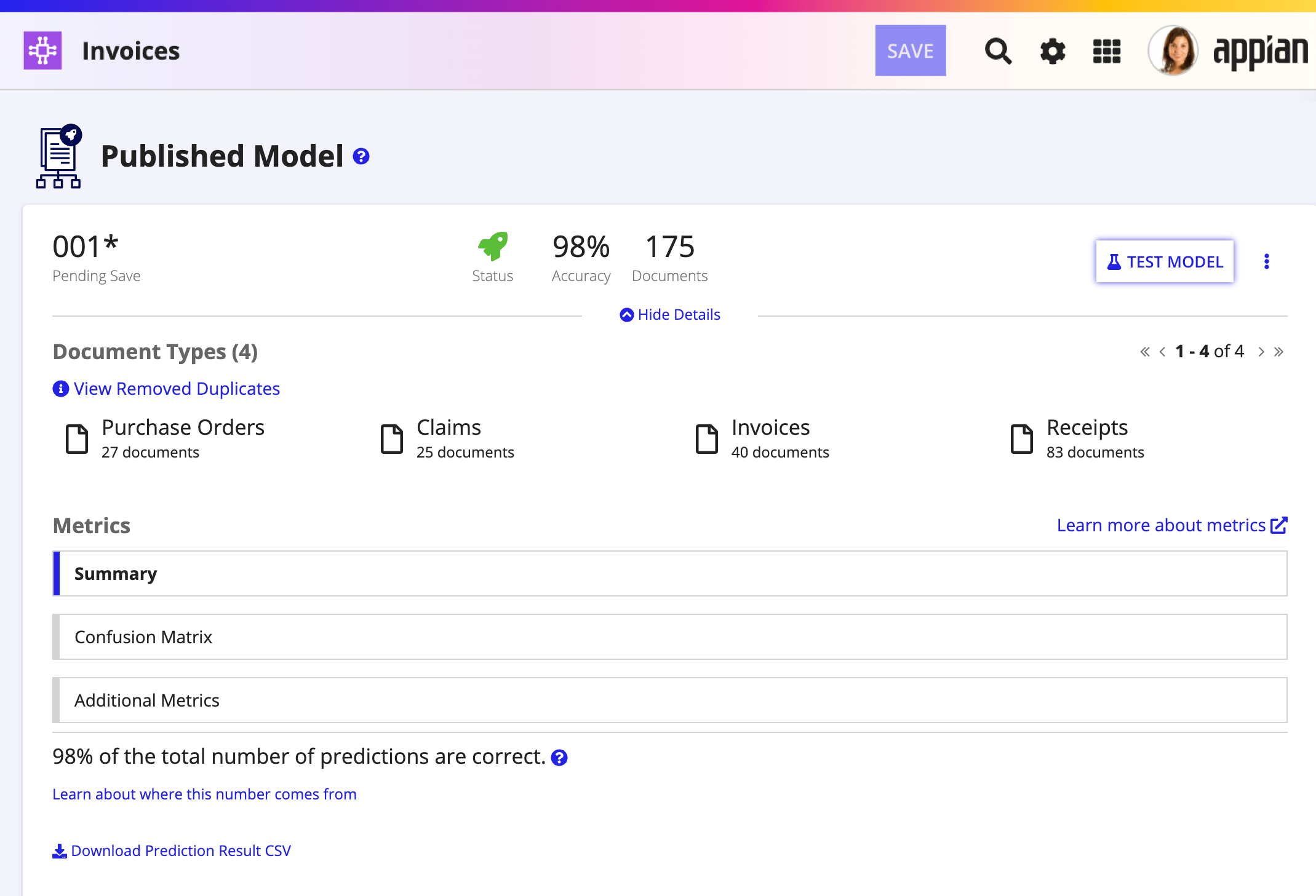Open the settings gear icon

(x=1053, y=51)
